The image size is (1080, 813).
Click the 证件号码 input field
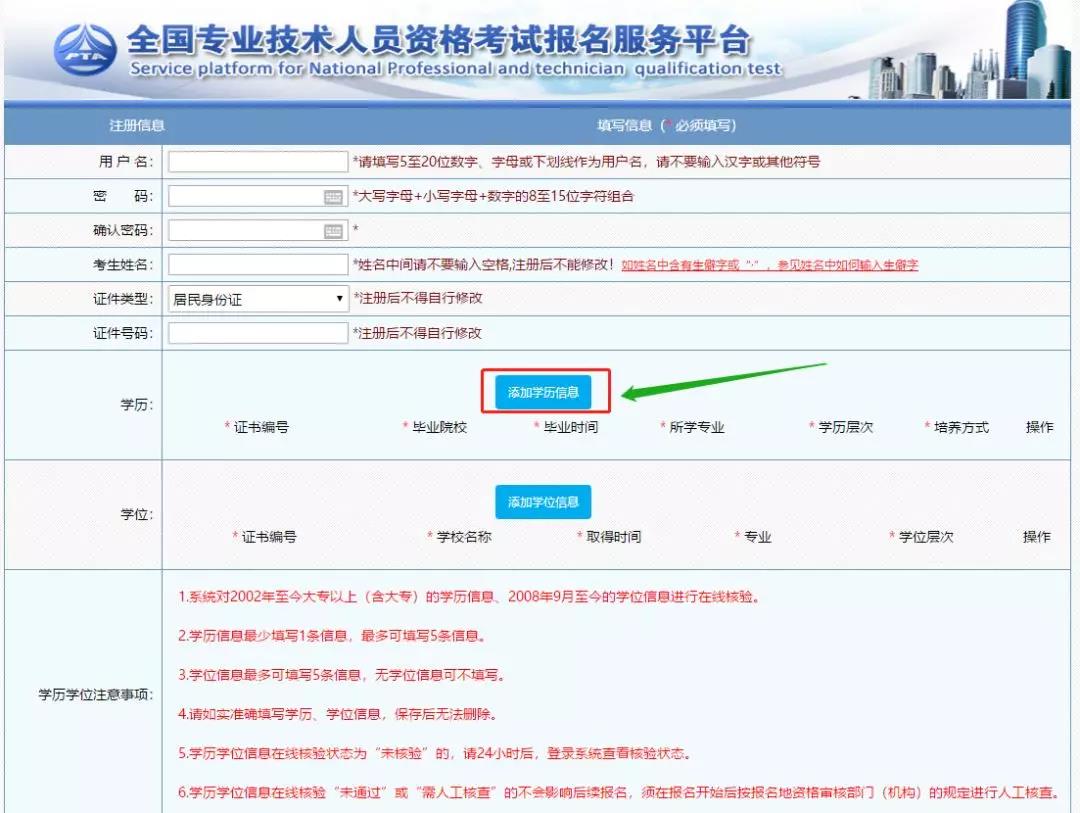pos(255,332)
